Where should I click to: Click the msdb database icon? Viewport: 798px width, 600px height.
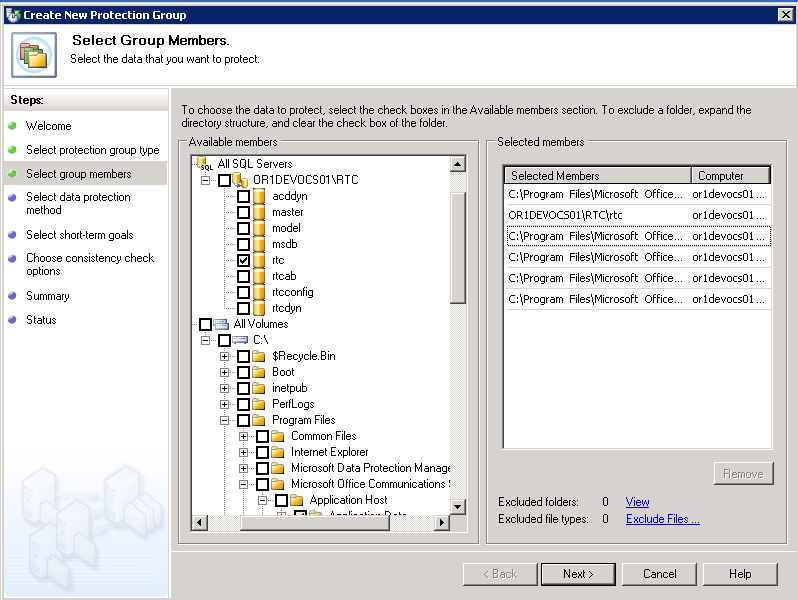[259, 244]
